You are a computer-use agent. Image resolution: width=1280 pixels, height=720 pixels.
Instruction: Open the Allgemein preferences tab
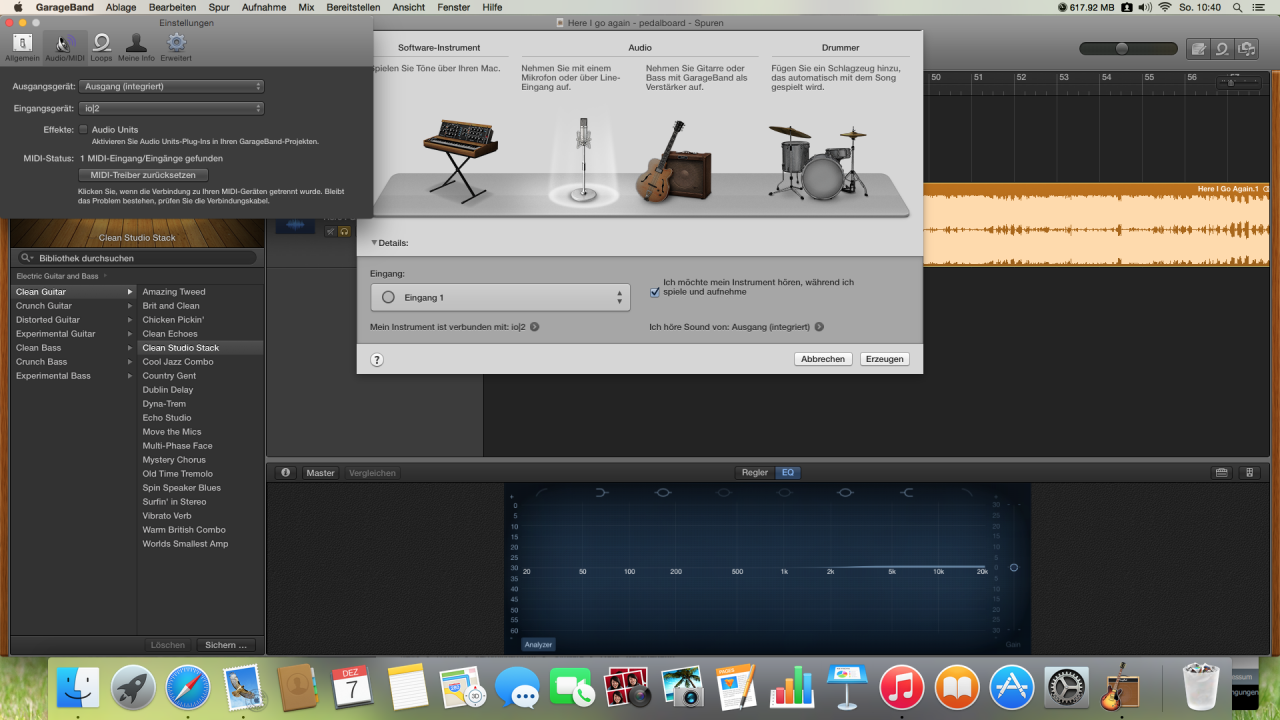[x=22, y=47]
